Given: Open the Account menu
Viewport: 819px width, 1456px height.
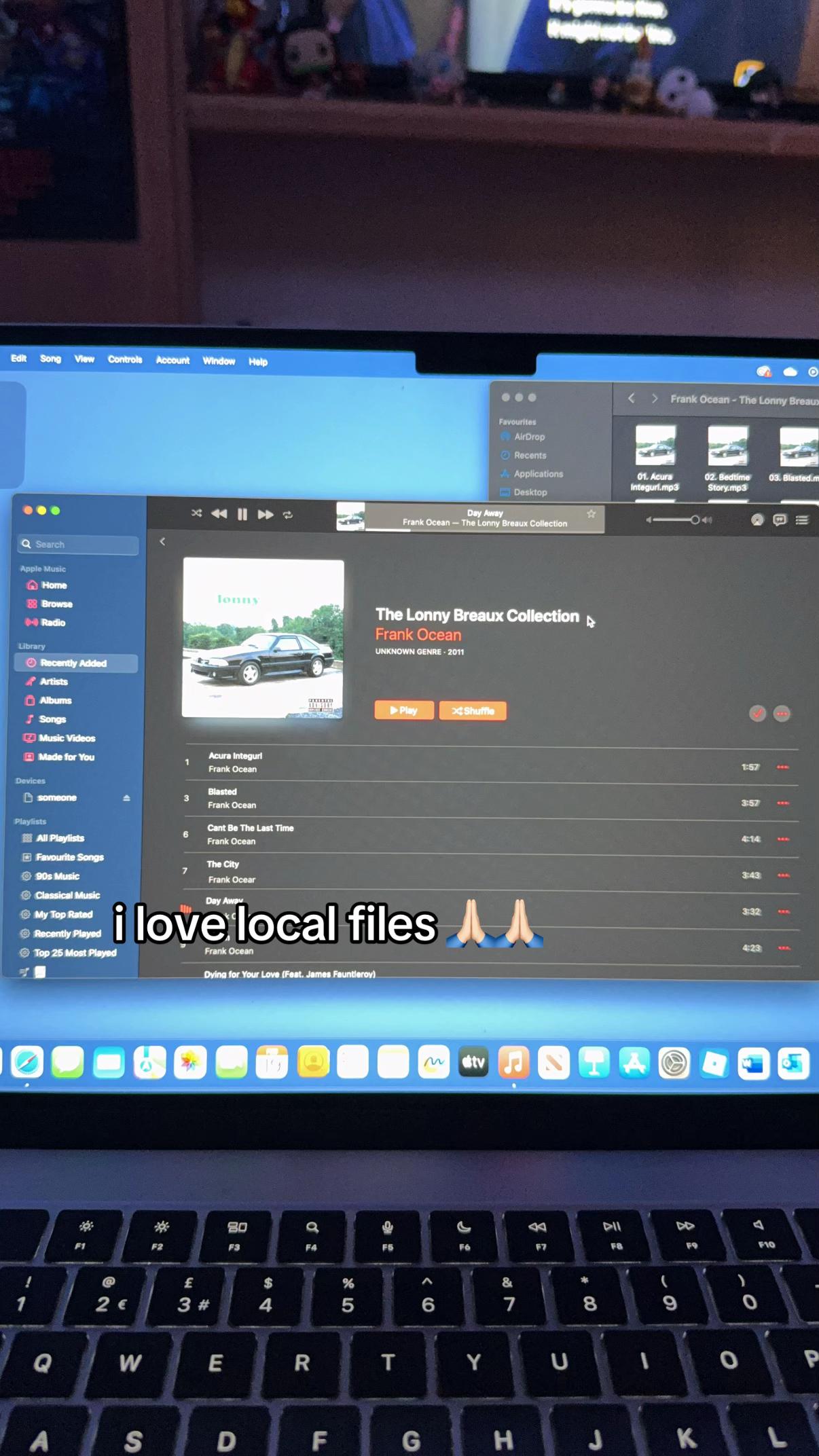Looking at the screenshot, I should (x=172, y=360).
